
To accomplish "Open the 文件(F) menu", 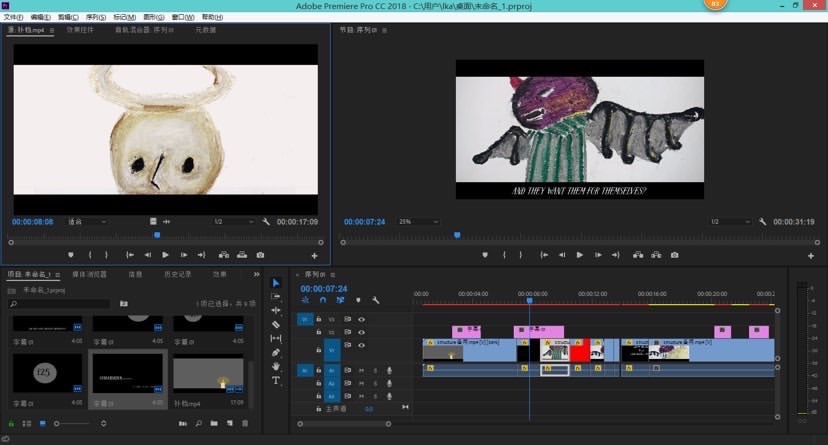I will pos(13,17).
